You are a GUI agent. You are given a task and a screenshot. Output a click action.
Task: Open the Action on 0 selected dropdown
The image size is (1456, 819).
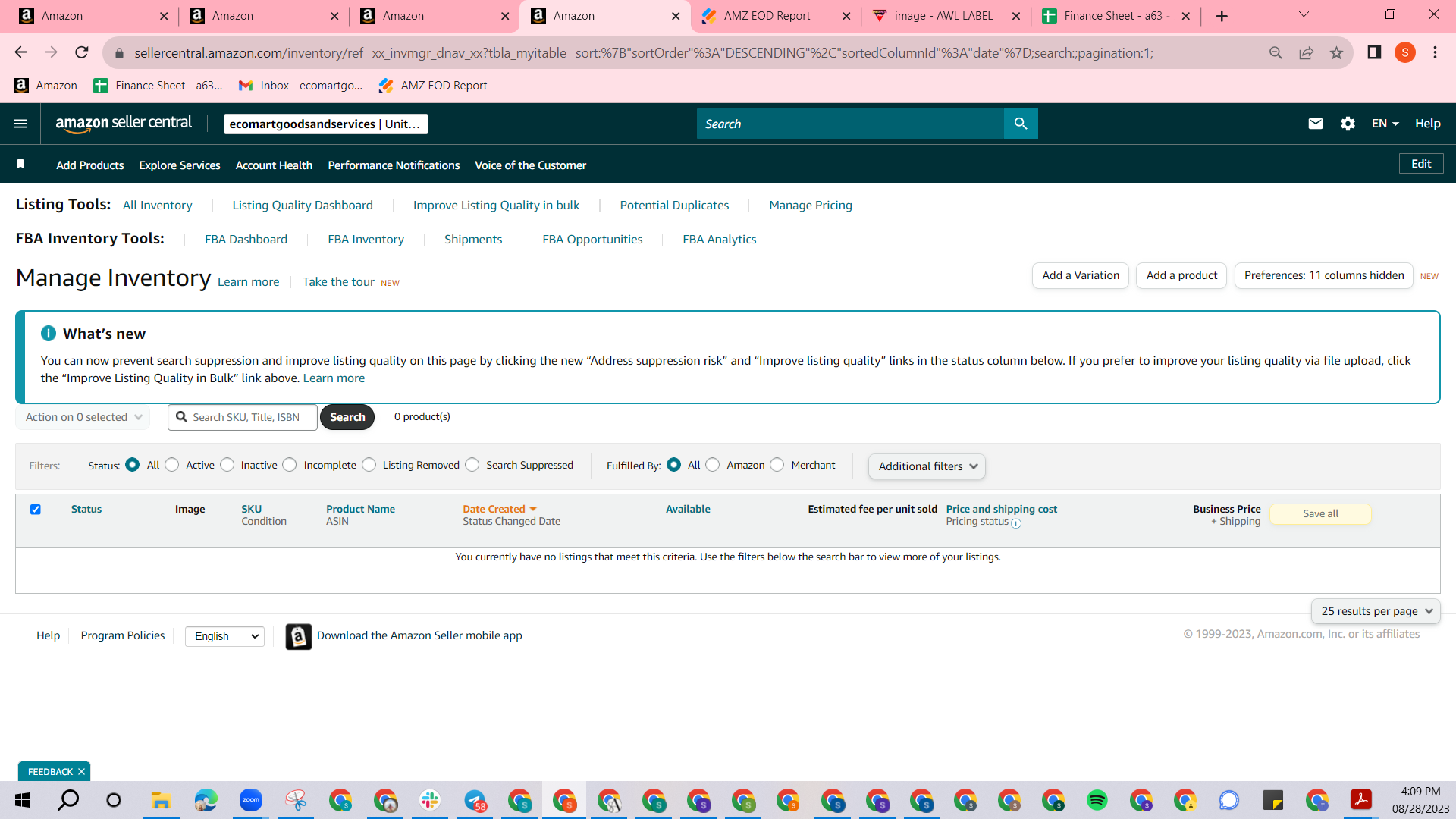83,417
